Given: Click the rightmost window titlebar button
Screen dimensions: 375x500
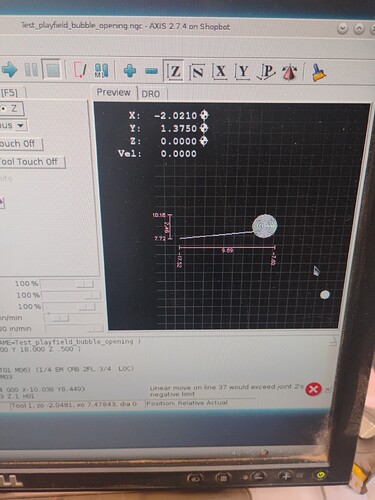Looking at the screenshot, I should pos(373,29).
